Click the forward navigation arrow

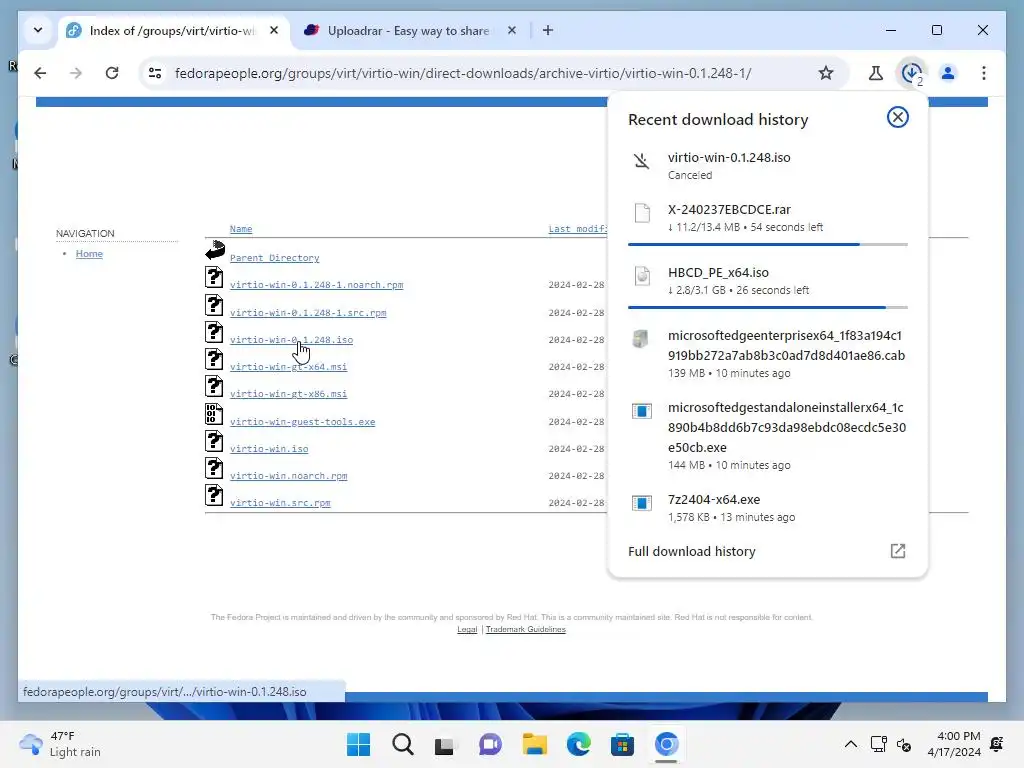click(x=76, y=73)
